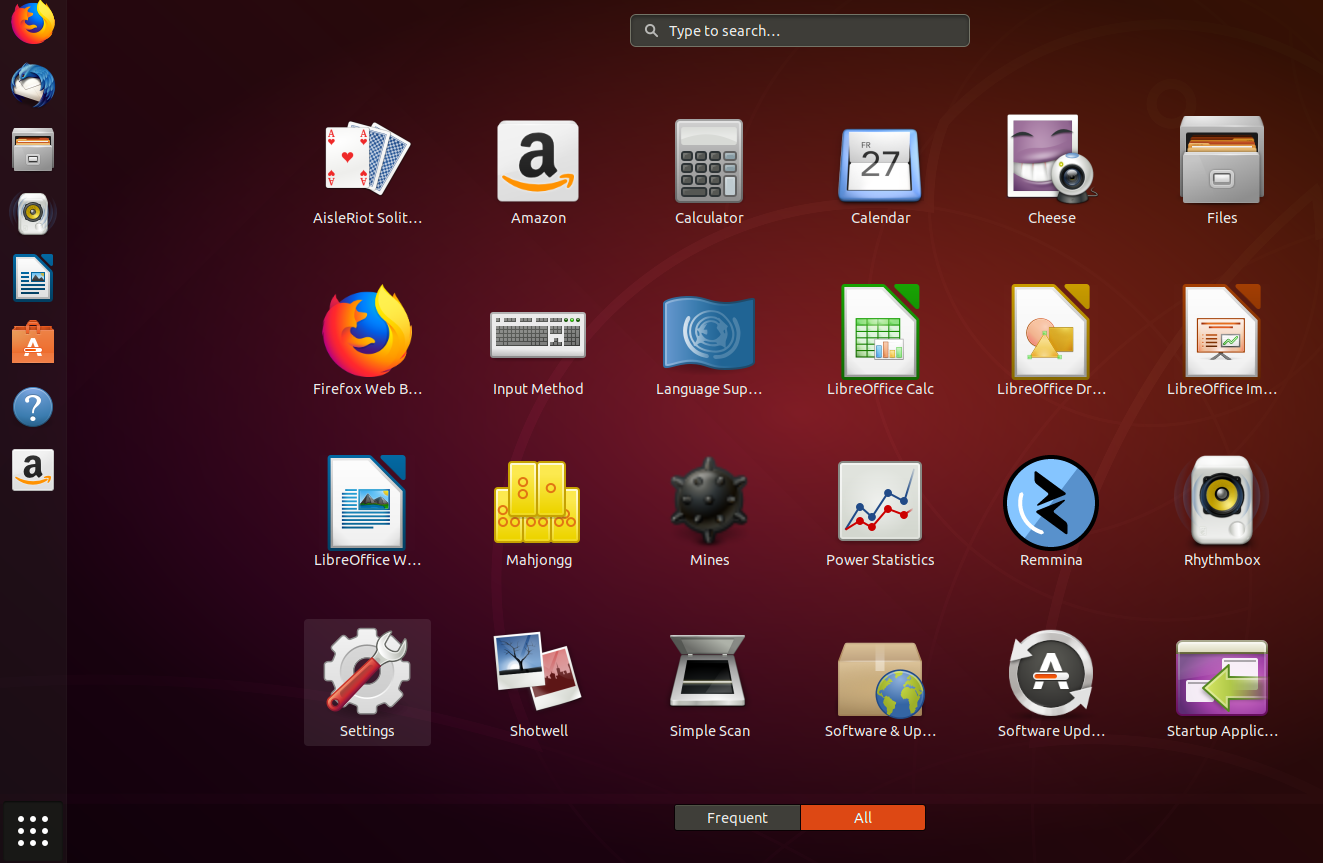Screen dimensions: 1323x863
Task: Start the Mines game
Action: [x=709, y=512]
